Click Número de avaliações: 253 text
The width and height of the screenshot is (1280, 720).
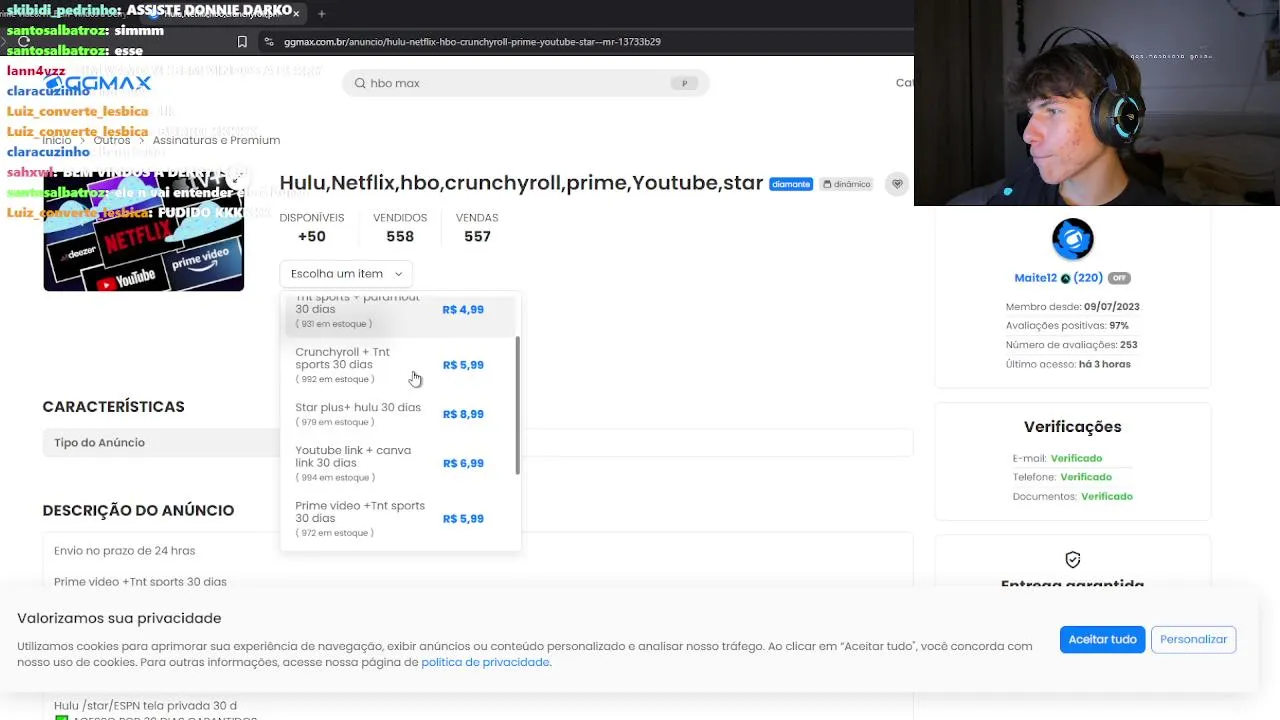[1071, 345]
